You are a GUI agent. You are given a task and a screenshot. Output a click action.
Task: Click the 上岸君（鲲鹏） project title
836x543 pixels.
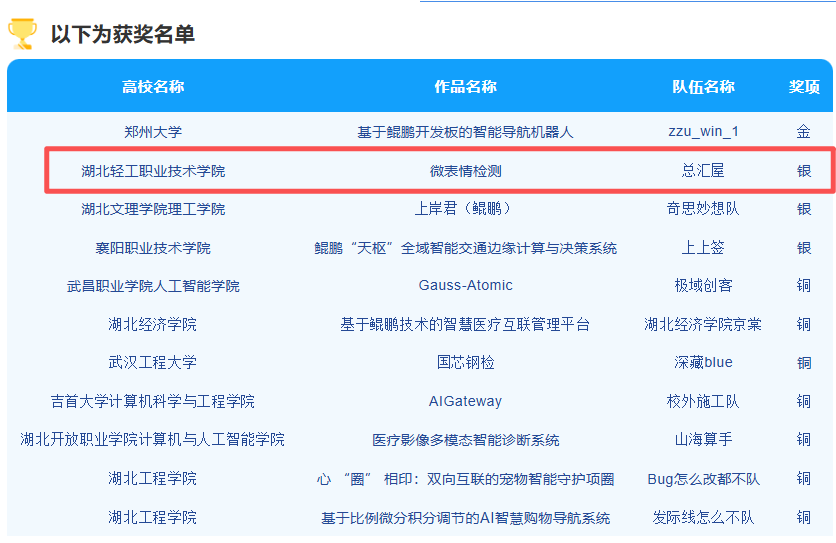coord(465,209)
